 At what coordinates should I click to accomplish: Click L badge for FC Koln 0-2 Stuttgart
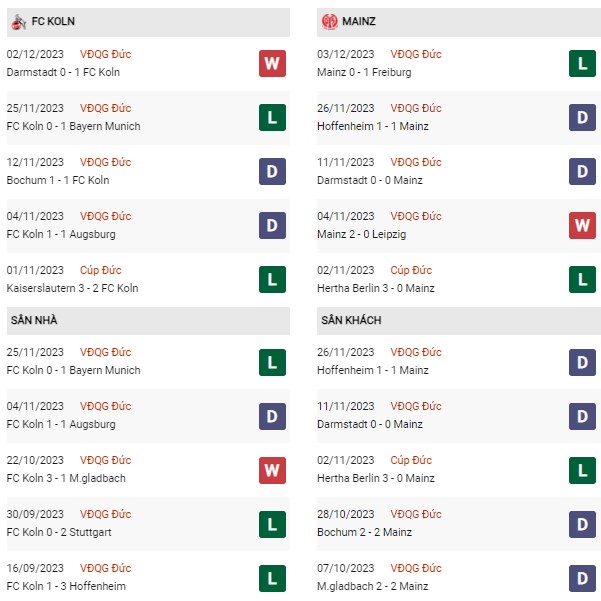tap(272, 524)
